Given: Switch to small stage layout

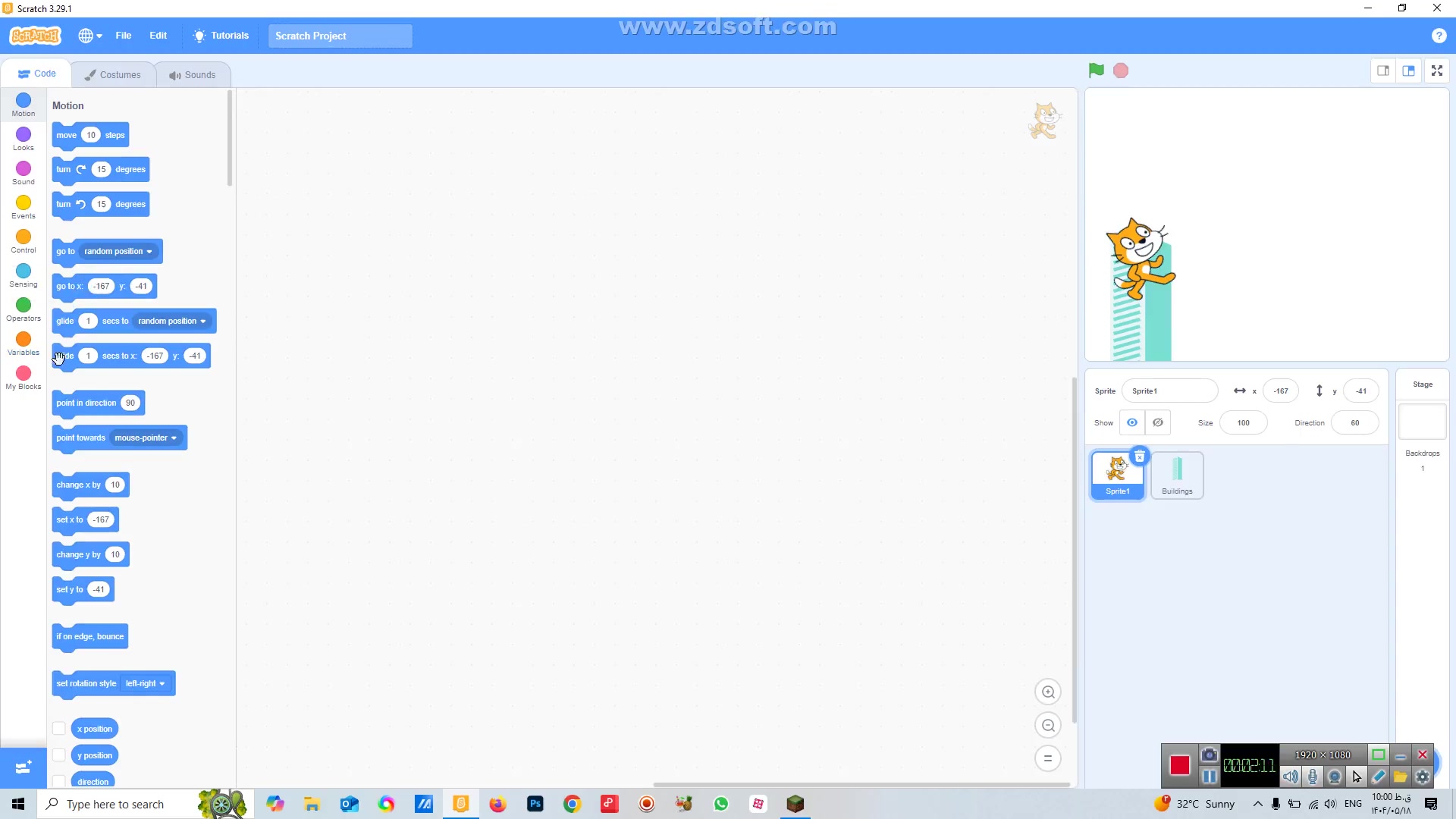Looking at the screenshot, I should (x=1383, y=71).
